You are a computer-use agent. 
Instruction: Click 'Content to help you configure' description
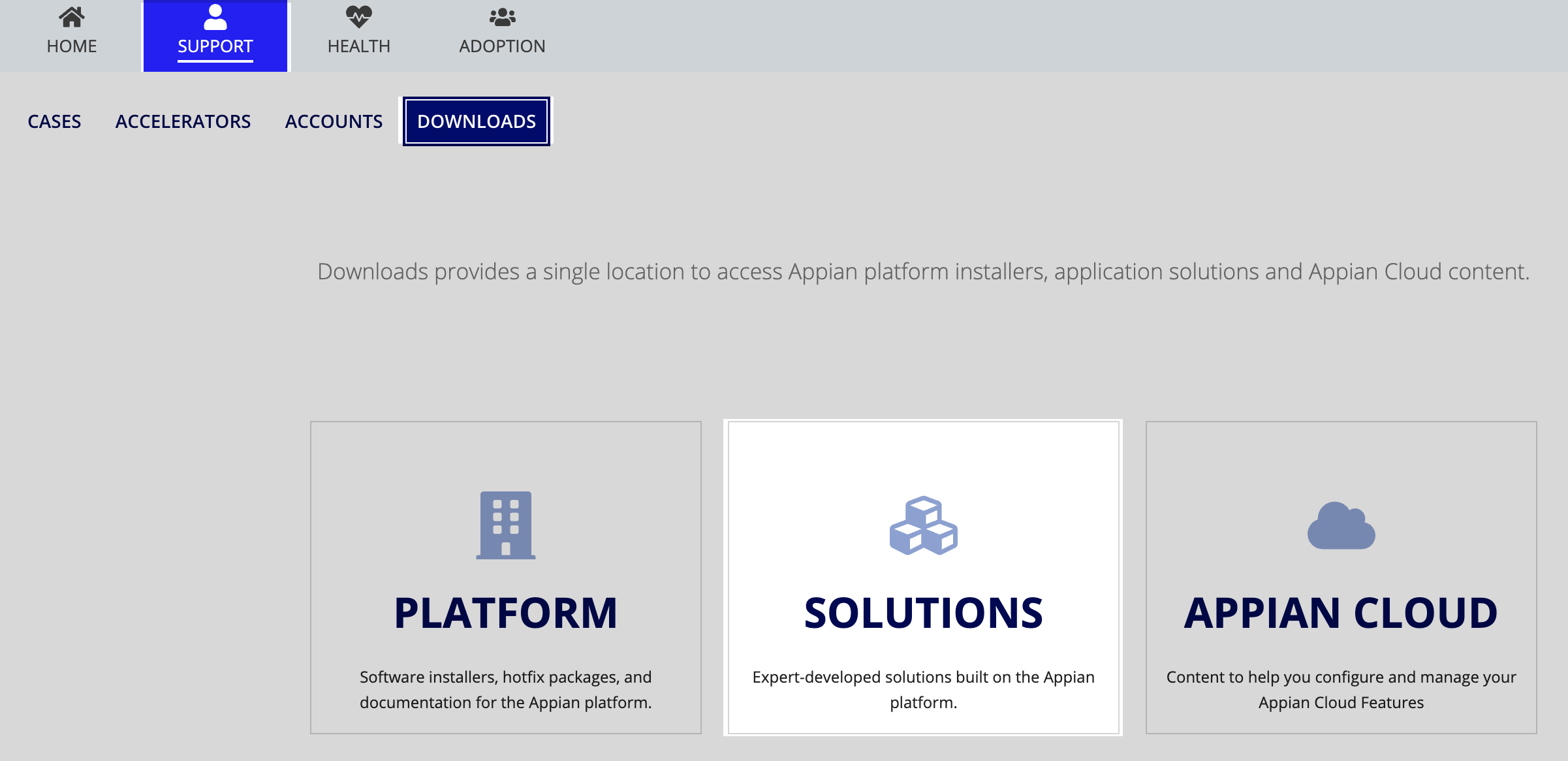pyautogui.click(x=1341, y=690)
